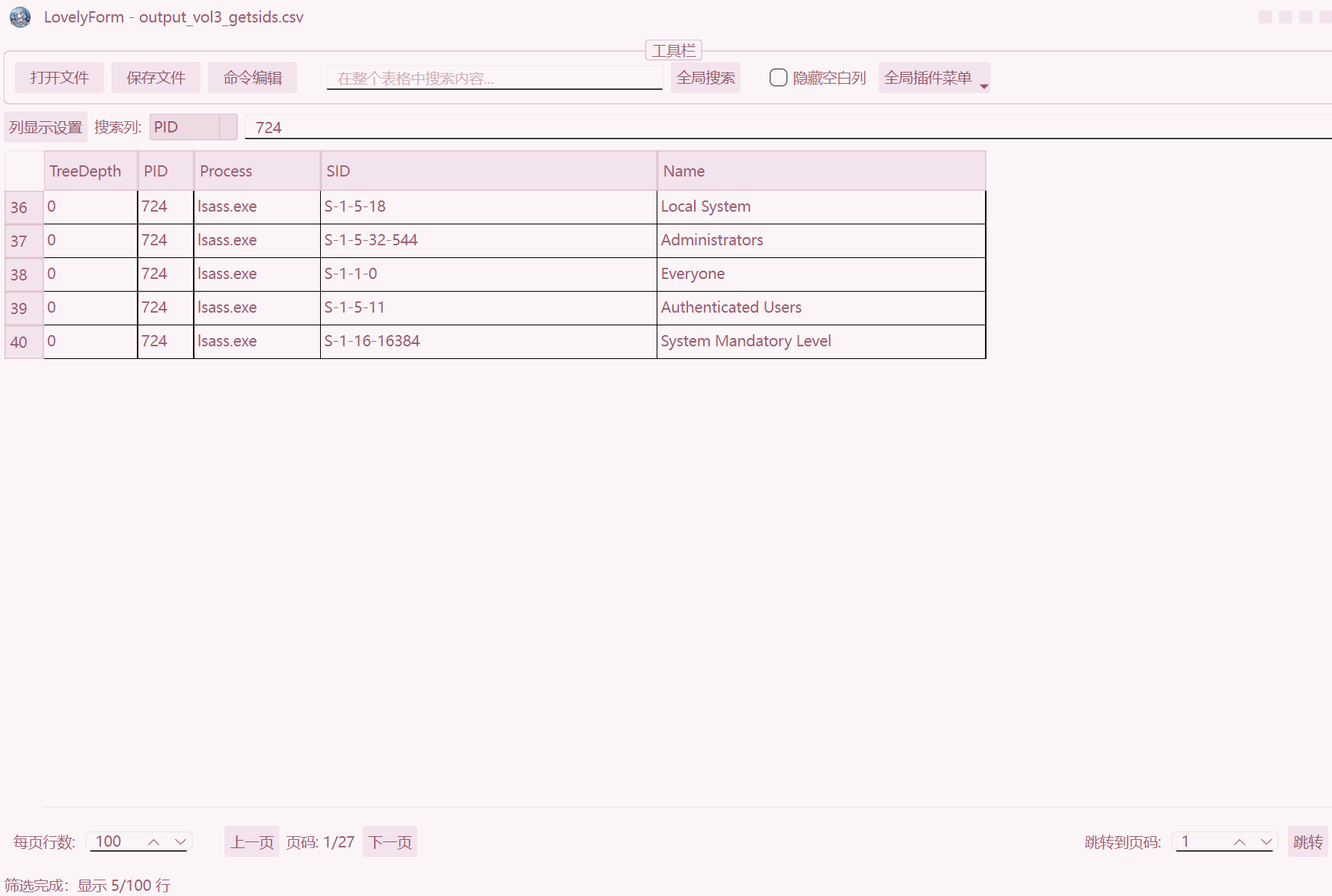Expand the PID search column dropdown
1332x896 pixels.
[x=228, y=127]
